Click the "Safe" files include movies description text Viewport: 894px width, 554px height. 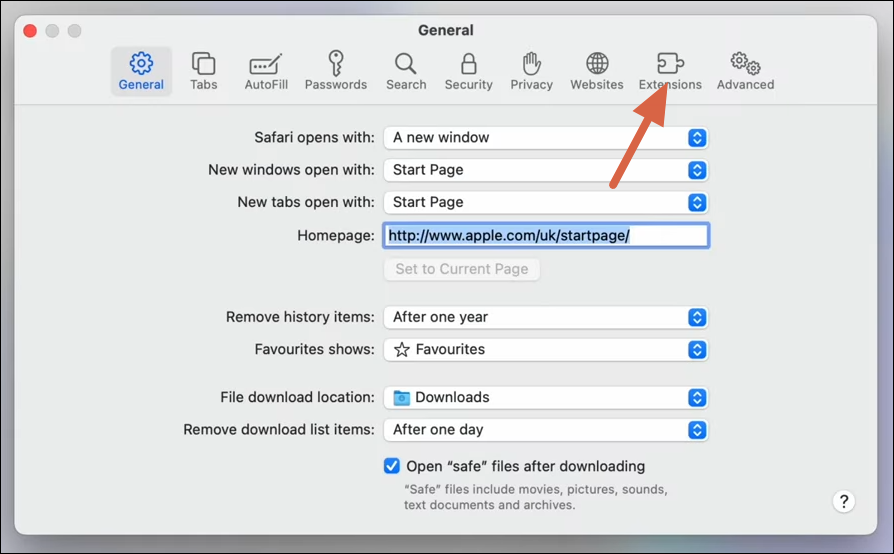535,497
